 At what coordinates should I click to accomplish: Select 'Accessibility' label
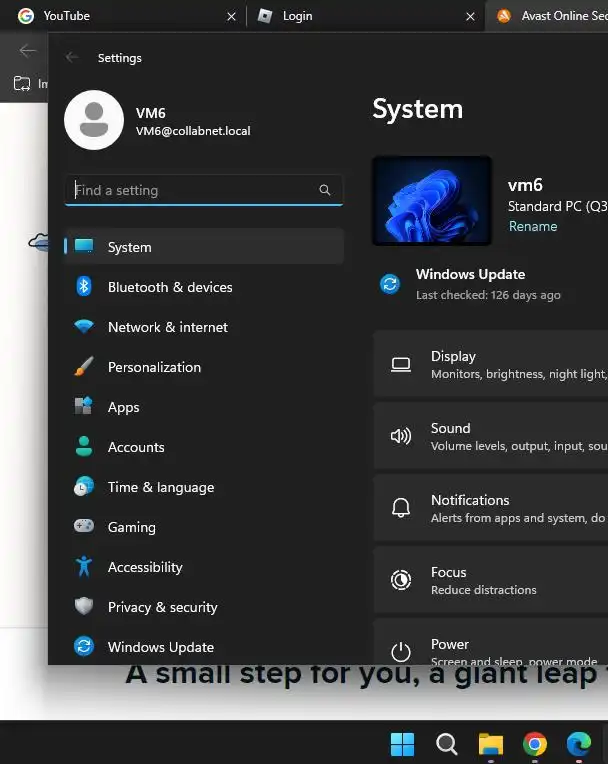(145, 567)
